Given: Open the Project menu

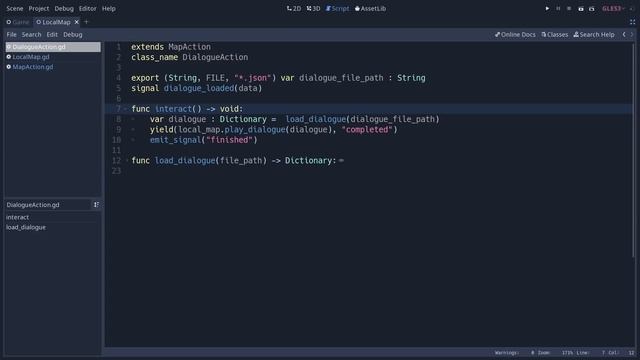Looking at the screenshot, I should [x=39, y=9].
